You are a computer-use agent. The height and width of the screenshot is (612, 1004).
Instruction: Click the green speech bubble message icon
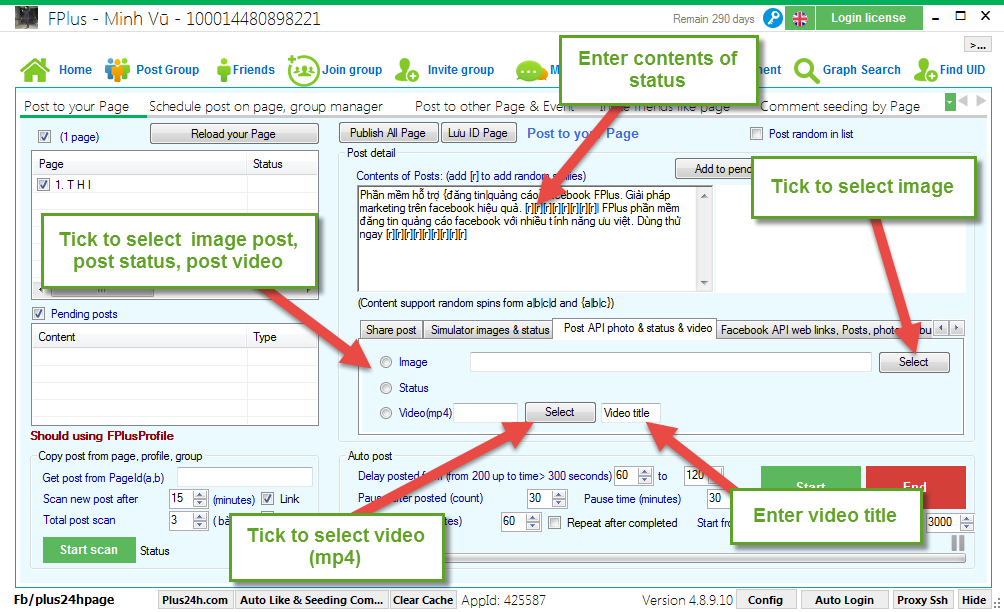point(531,71)
